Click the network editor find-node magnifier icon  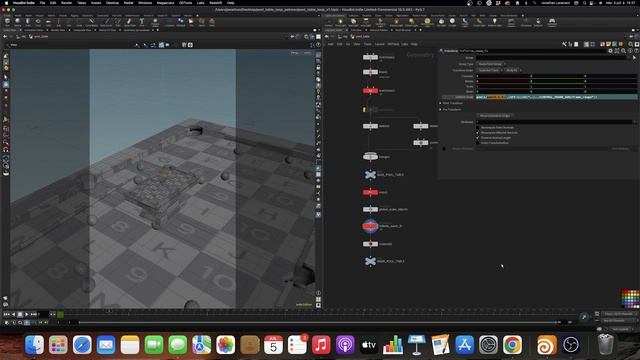[x=631, y=44]
